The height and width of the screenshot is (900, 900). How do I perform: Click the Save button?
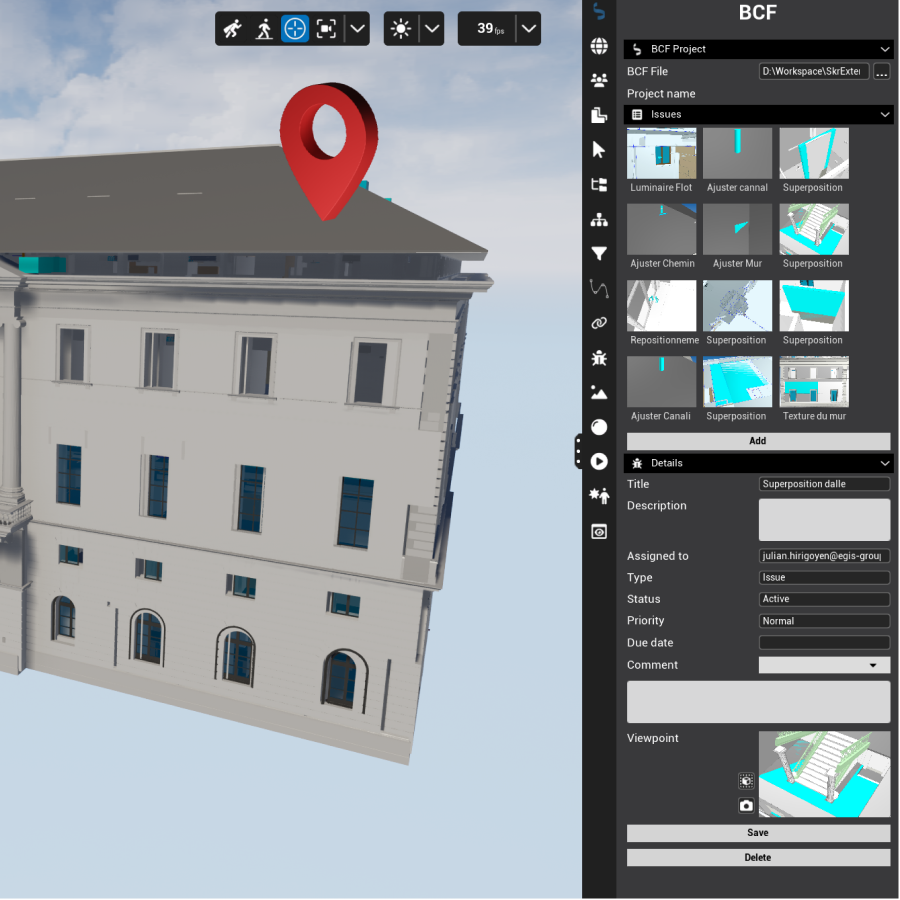758,833
